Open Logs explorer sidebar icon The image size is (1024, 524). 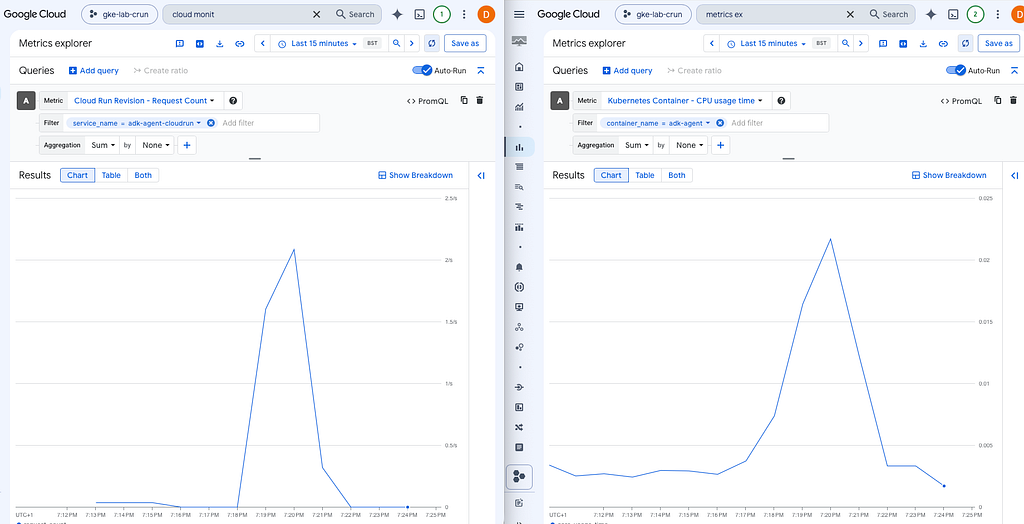point(520,187)
